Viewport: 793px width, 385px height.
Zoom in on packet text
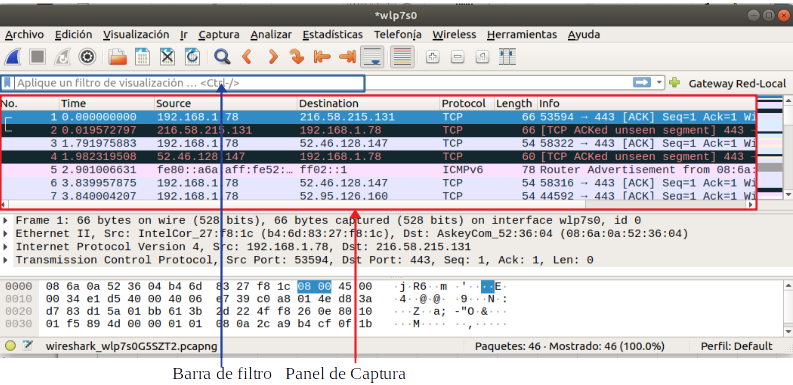[x=432, y=57]
